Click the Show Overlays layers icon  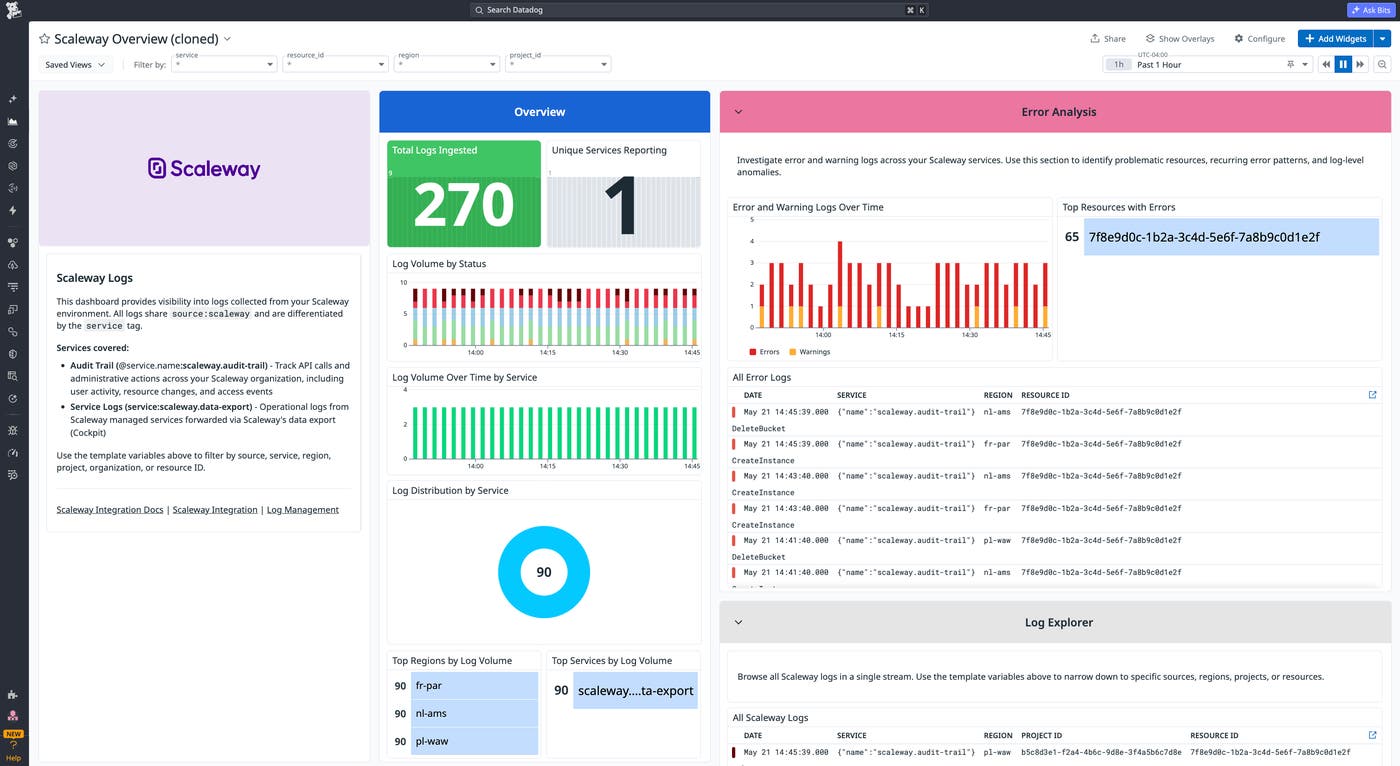[x=1150, y=39]
